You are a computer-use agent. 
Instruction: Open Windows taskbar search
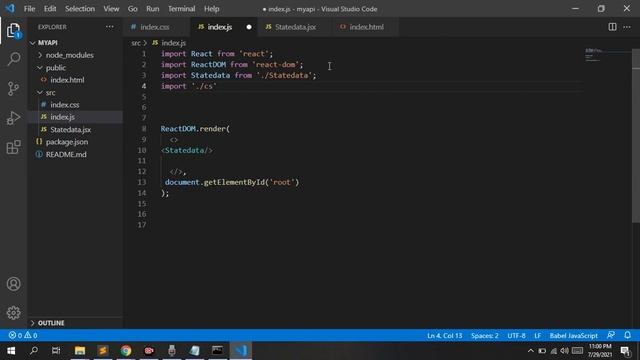coord(34,351)
